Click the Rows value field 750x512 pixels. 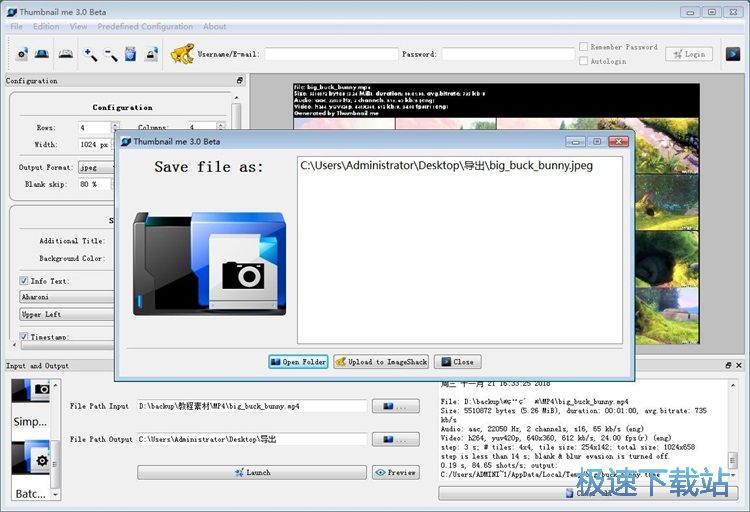point(94,127)
